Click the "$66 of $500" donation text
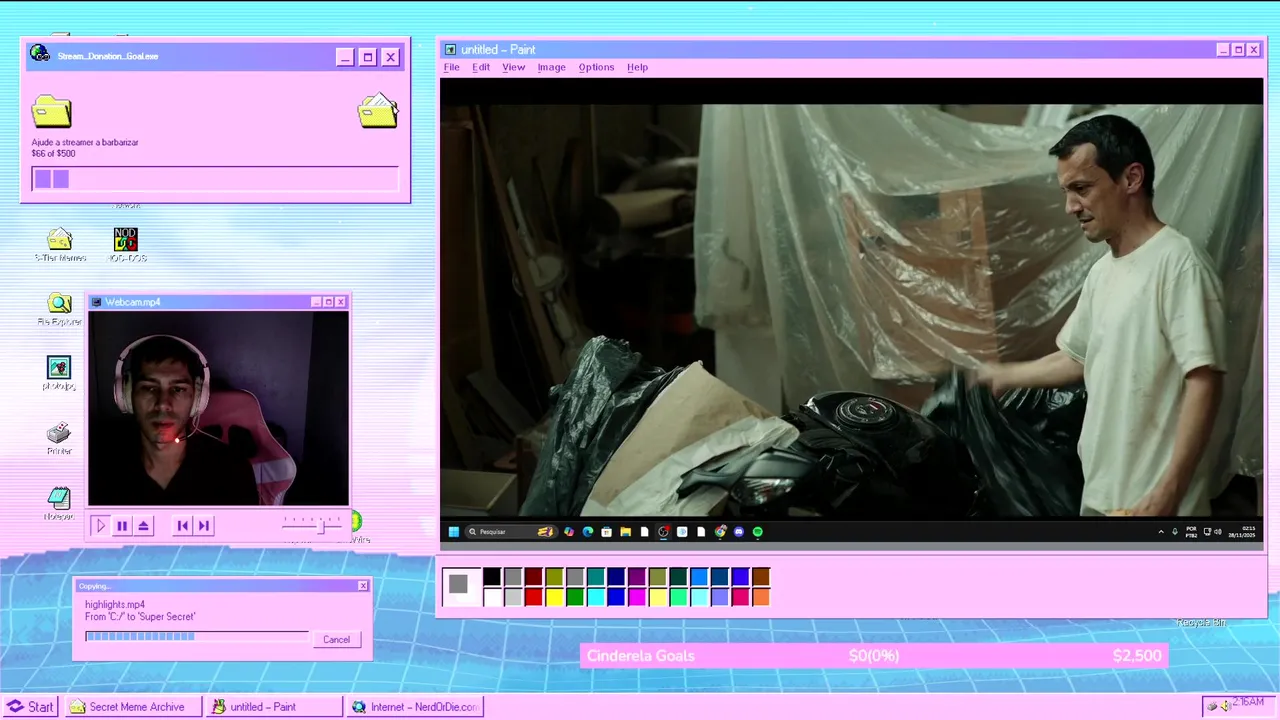Image resolution: width=1280 pixels, height=720 pixels. pyautogui.click(x=53, y=153)
